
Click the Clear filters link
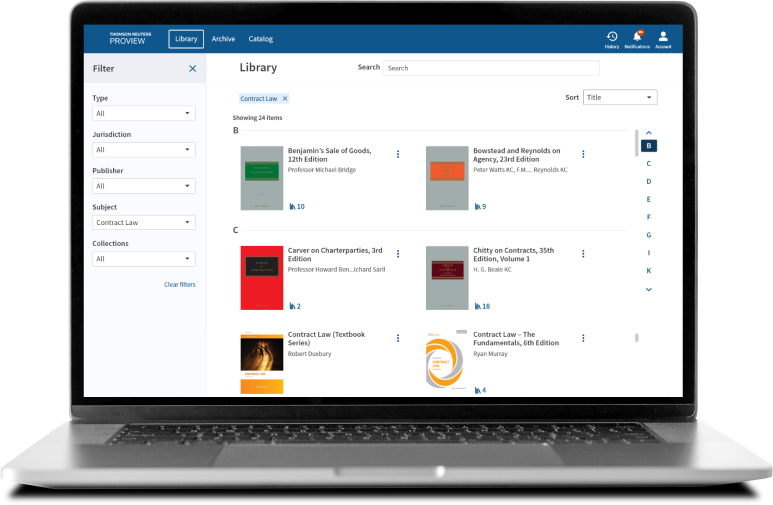pyautogui.click(x=180, y=285)
